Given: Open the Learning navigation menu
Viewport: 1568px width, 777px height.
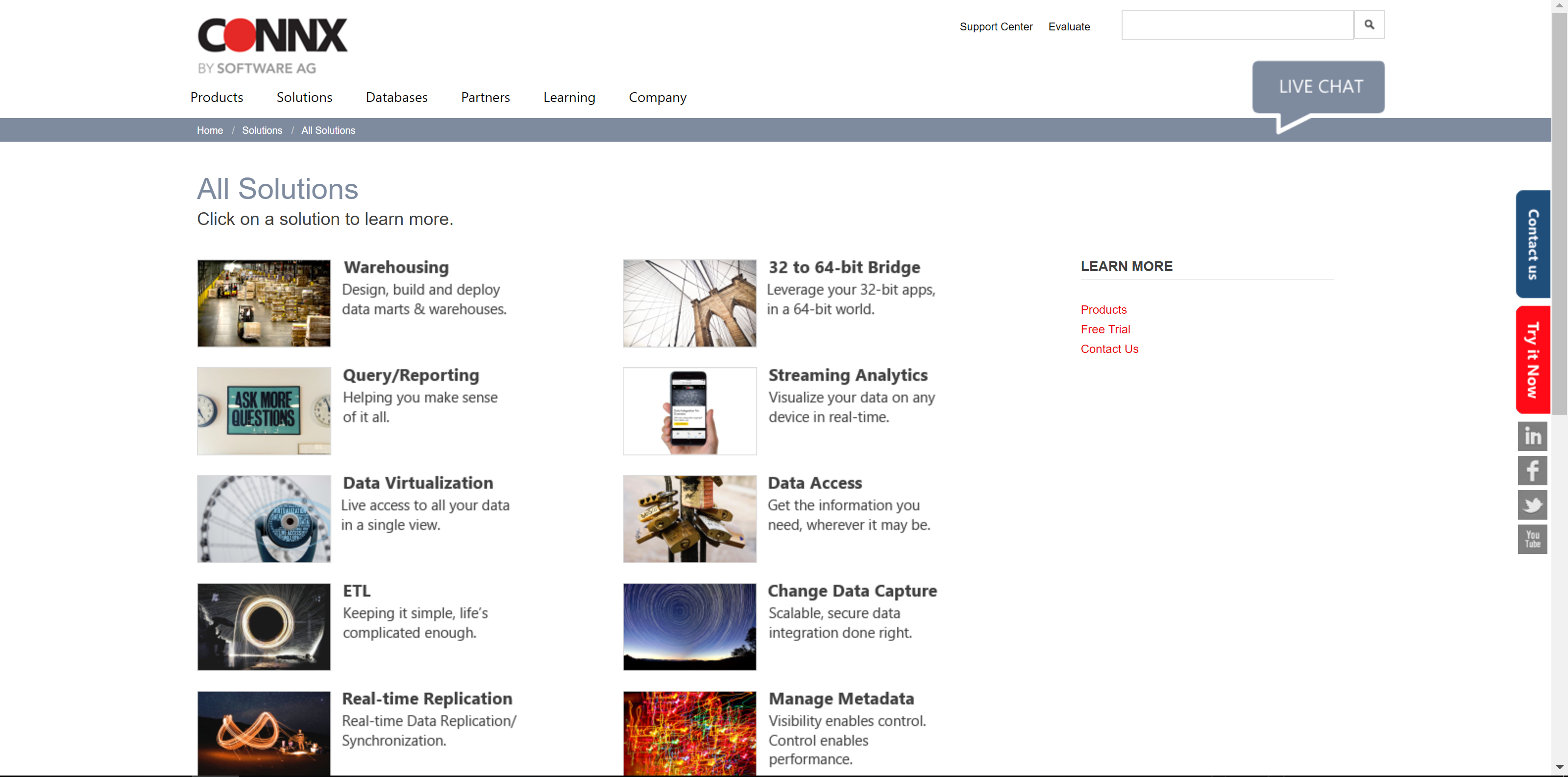Looking at the screenshot, I should pyautogui.click(x=569, y=98).
